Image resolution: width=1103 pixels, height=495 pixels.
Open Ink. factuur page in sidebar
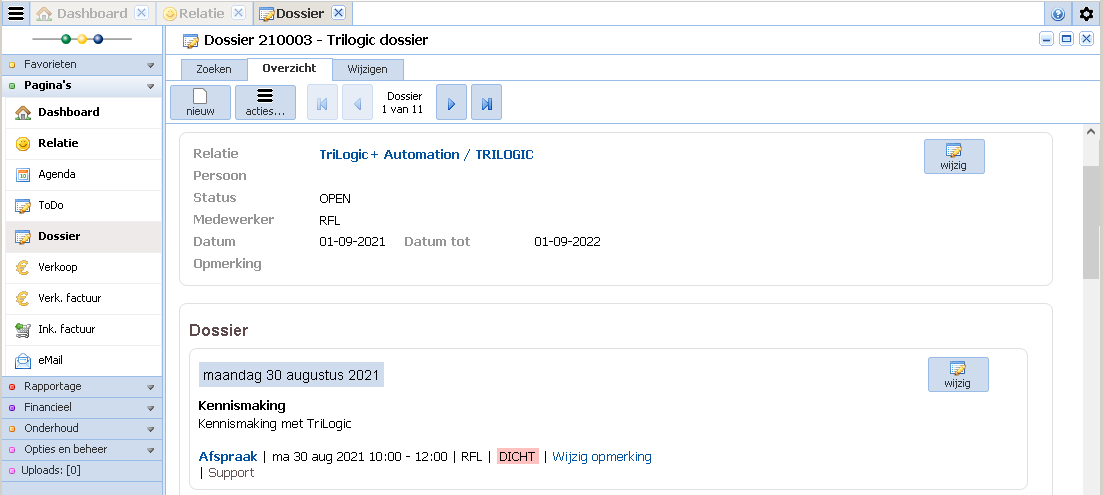coord(67,329)
